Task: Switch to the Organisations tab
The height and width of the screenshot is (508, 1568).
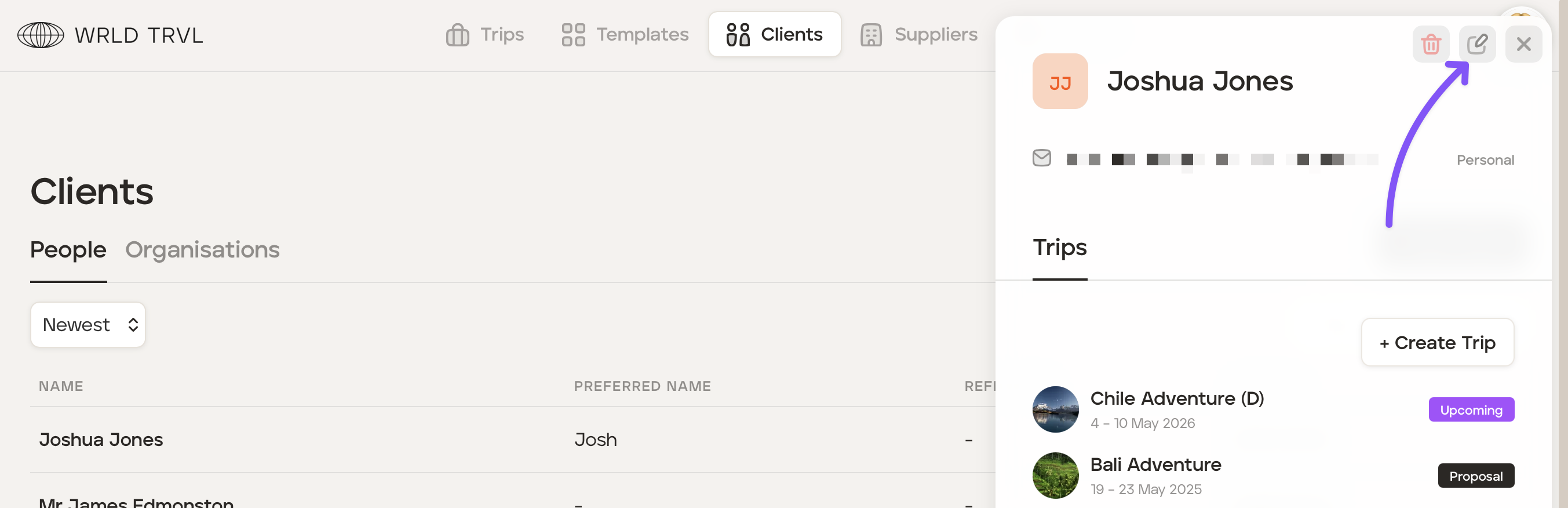Action: click(x=202, y=250)
